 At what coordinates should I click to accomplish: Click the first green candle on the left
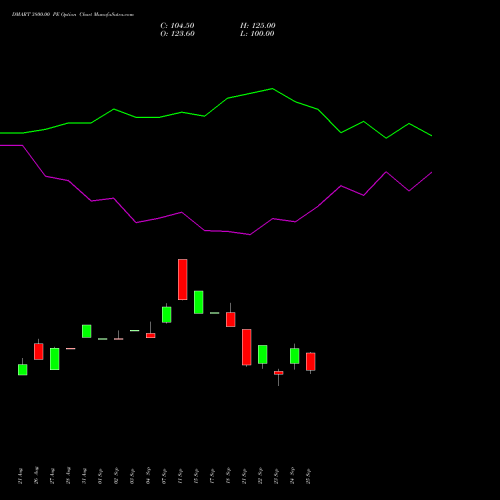[x=23, y=370]
